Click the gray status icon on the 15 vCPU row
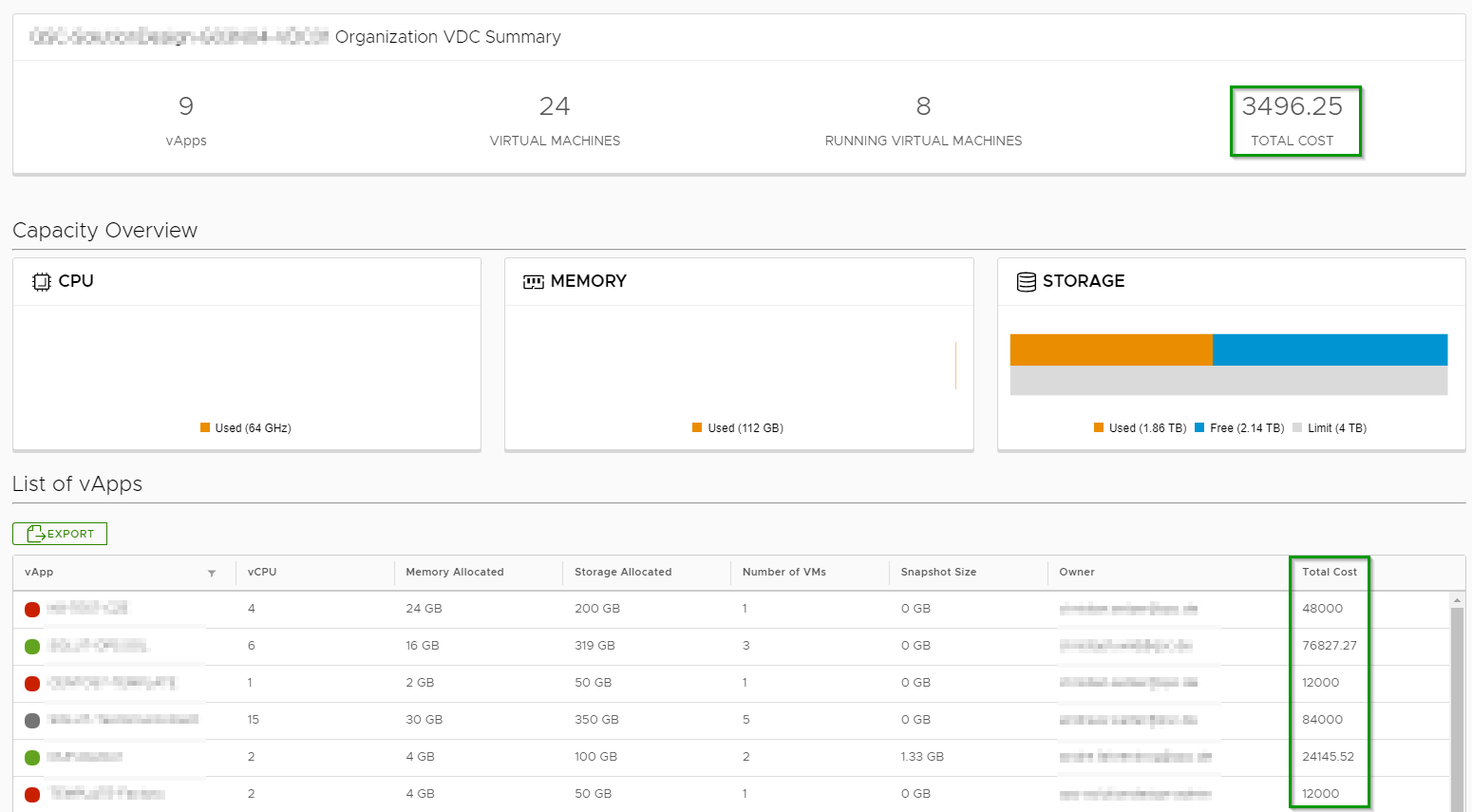 pyautogui.click(x=32, y=721)
